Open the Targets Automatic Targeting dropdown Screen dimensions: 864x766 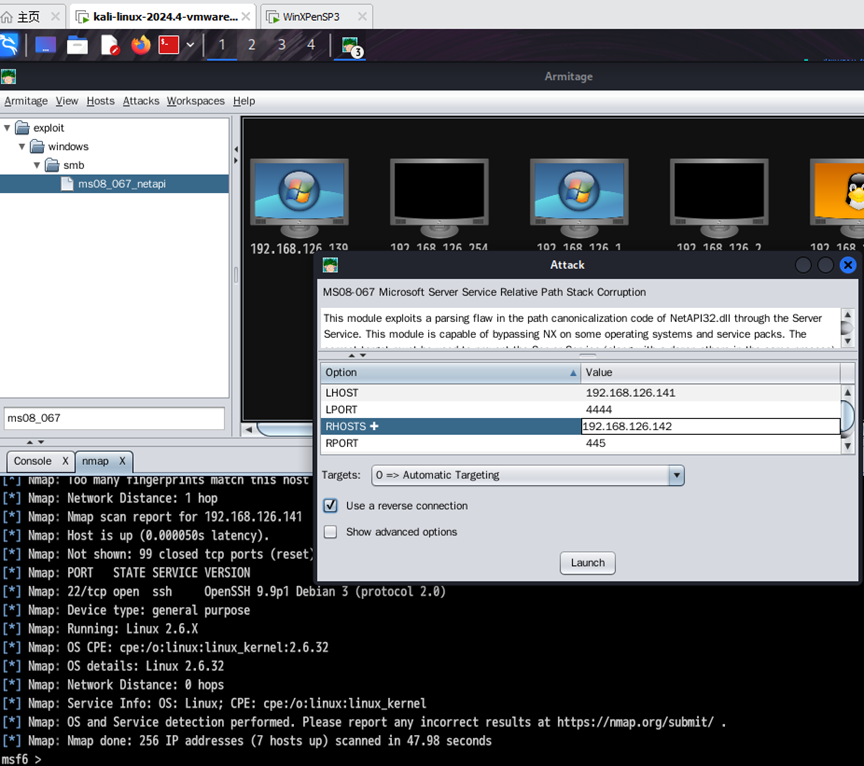(x=528, y=476)
